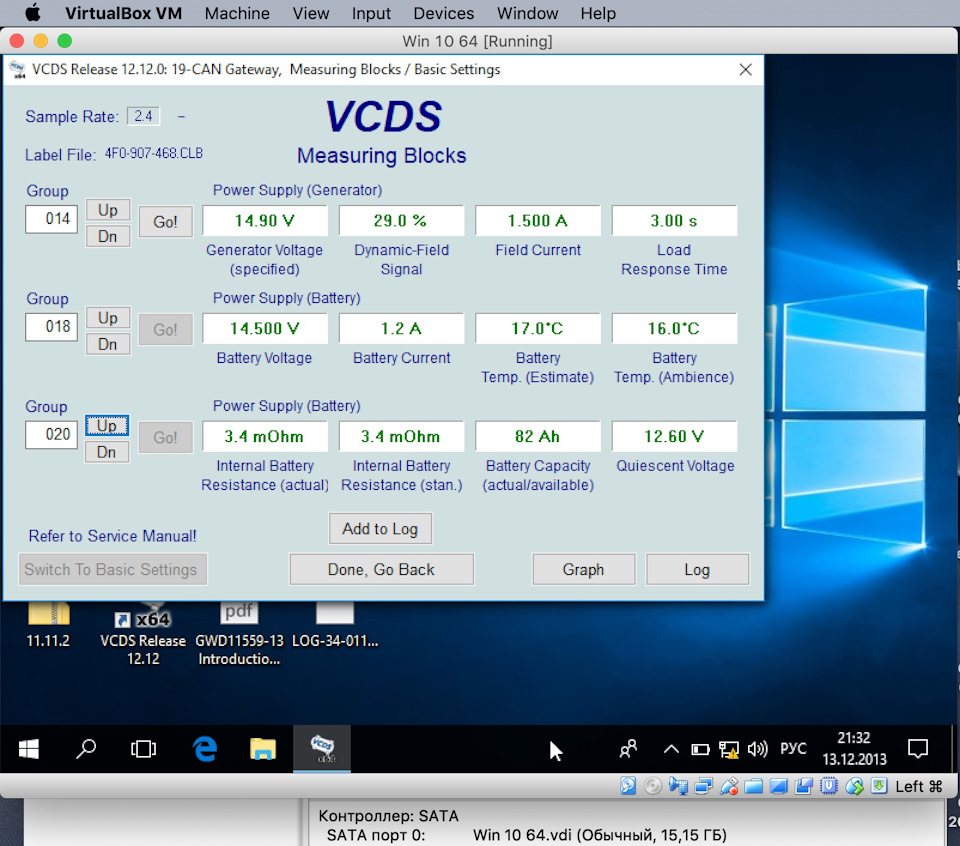Click the highlighted Up for Group 020
The height and width of the screenshot is (846, 960).
107,425
